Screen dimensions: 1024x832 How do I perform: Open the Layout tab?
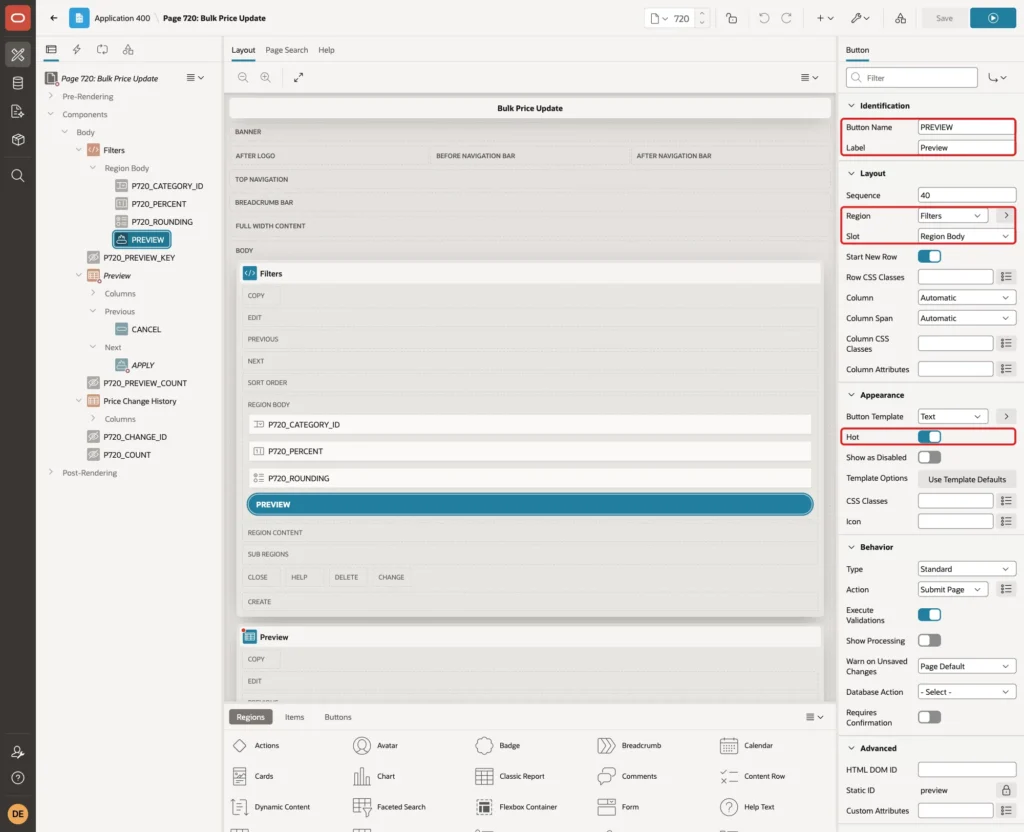pos(243,50)
